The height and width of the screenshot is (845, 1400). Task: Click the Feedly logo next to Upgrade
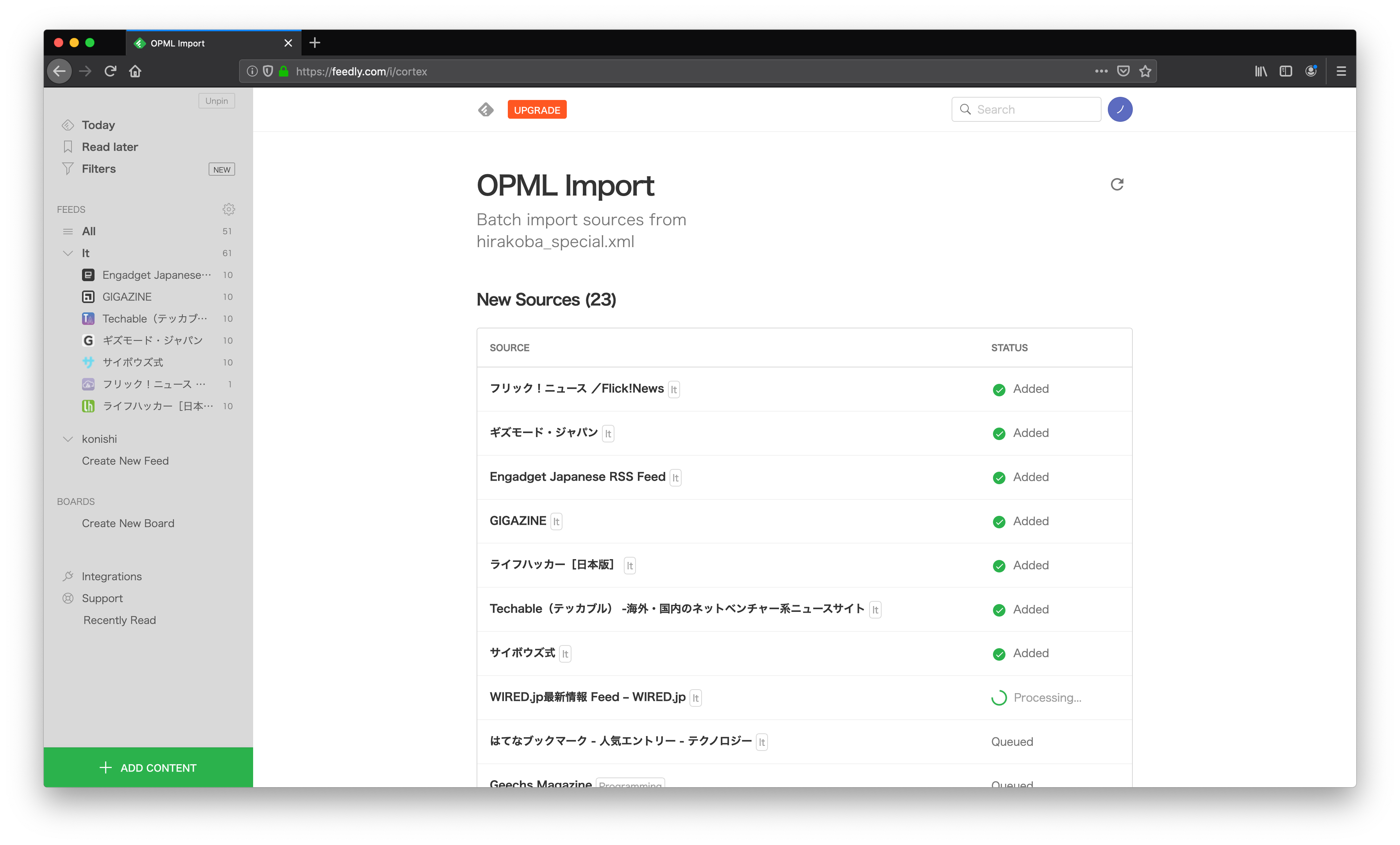coord(486,110)
